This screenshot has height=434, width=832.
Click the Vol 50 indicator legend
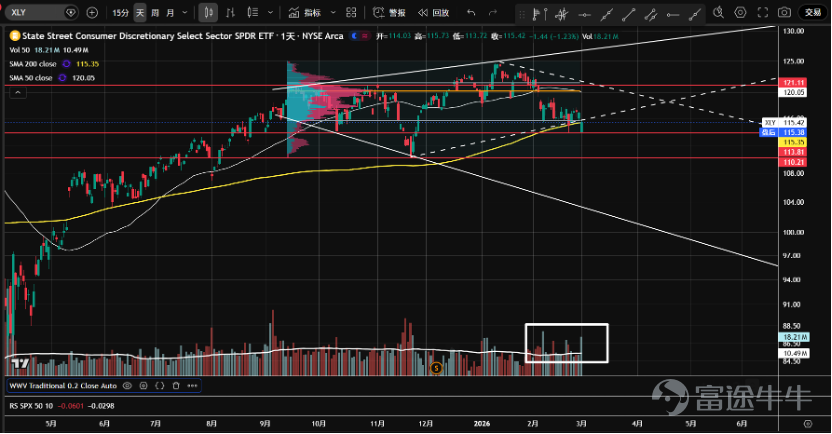(x=49, y=50)
